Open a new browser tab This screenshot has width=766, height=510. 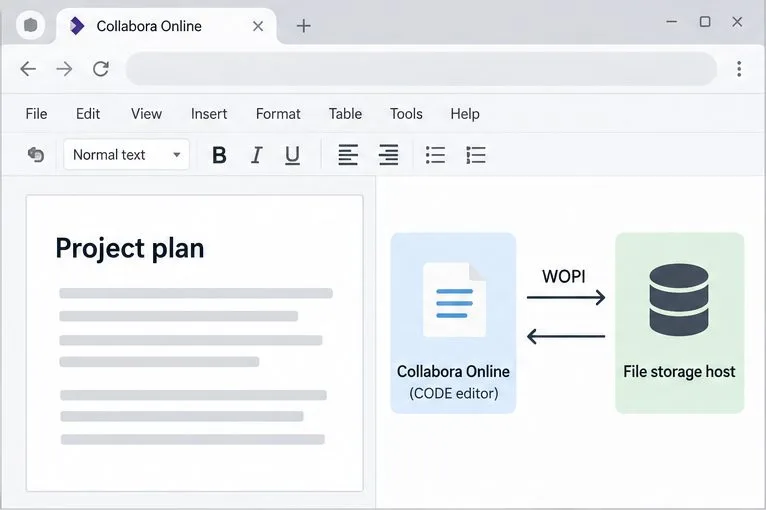pos(303,26)
